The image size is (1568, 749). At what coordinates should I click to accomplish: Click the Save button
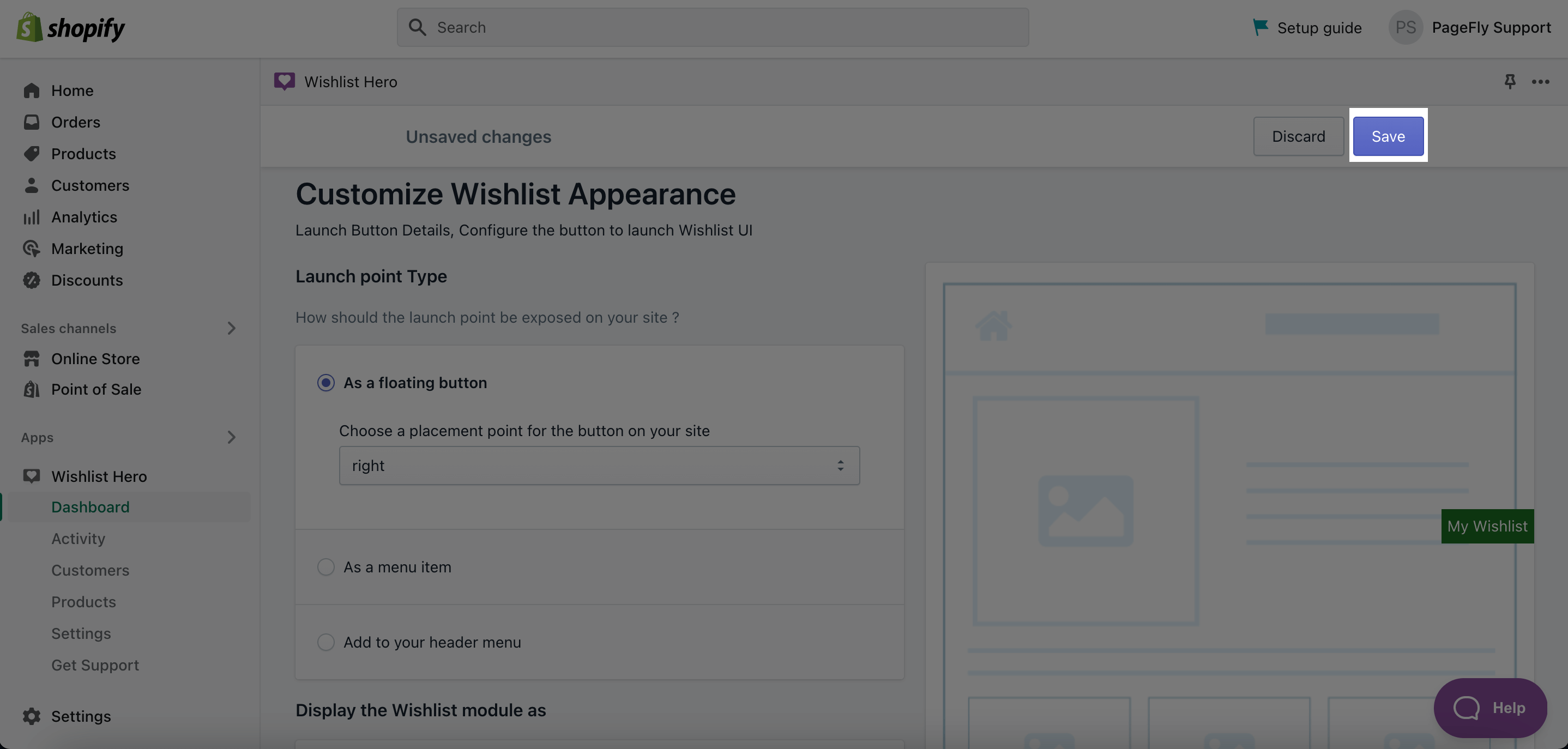pos(1388,136)
